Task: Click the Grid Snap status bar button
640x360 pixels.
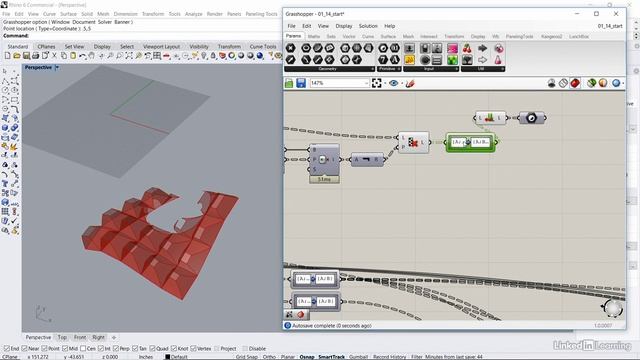Action: click(247, 357)
